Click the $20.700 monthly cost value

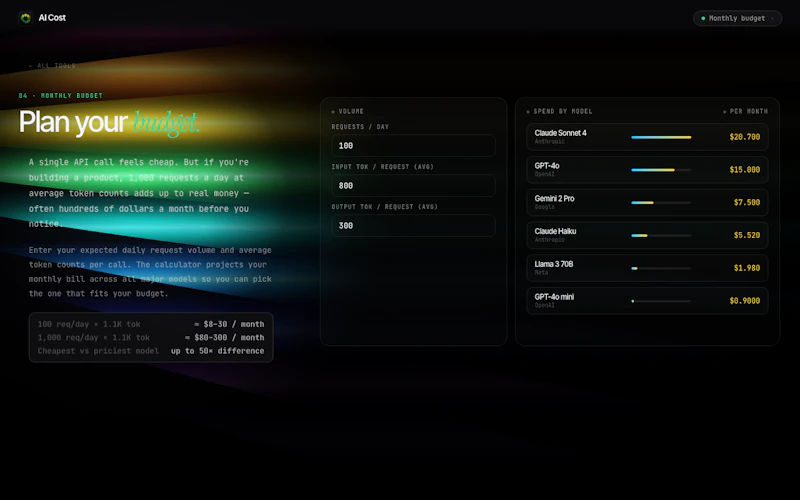[x=744, y=137]
